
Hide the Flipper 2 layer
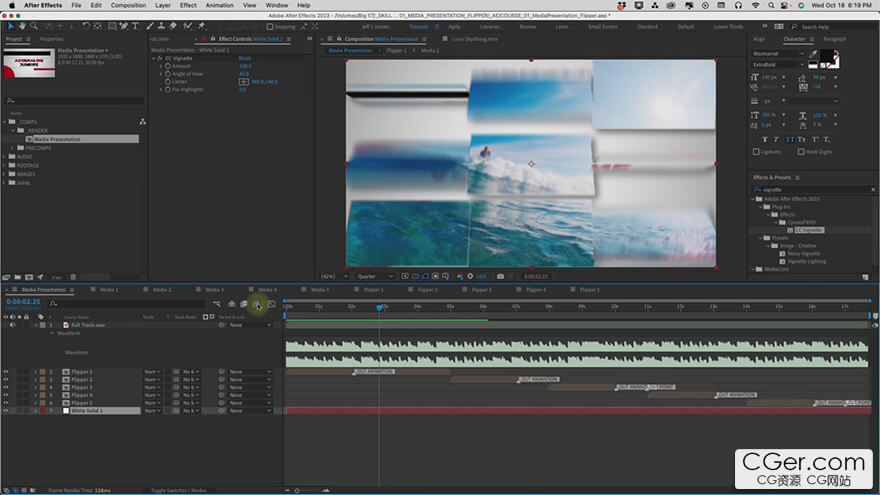[6, 380]
